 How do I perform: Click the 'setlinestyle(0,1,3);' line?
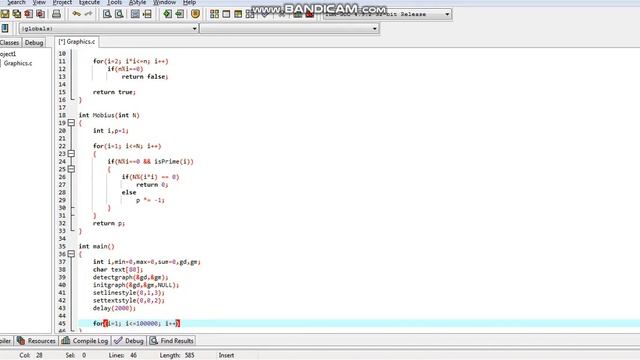coord(129,293)
